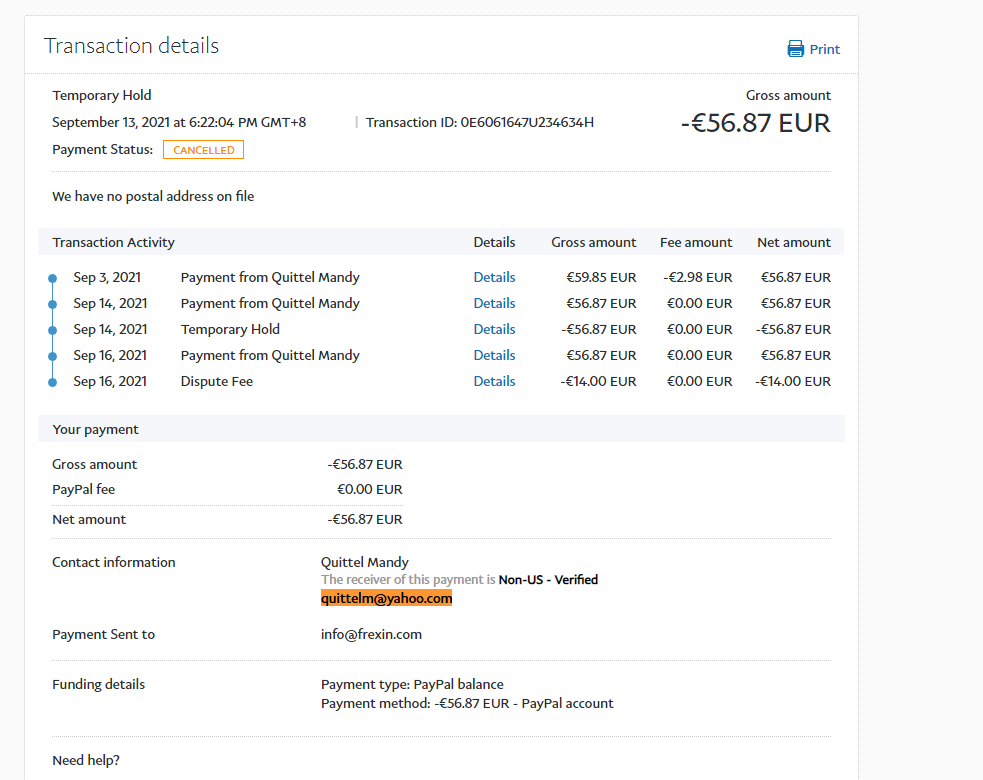Open Details for Sep 16 payment from Quittel Mandy

[494, 355]
